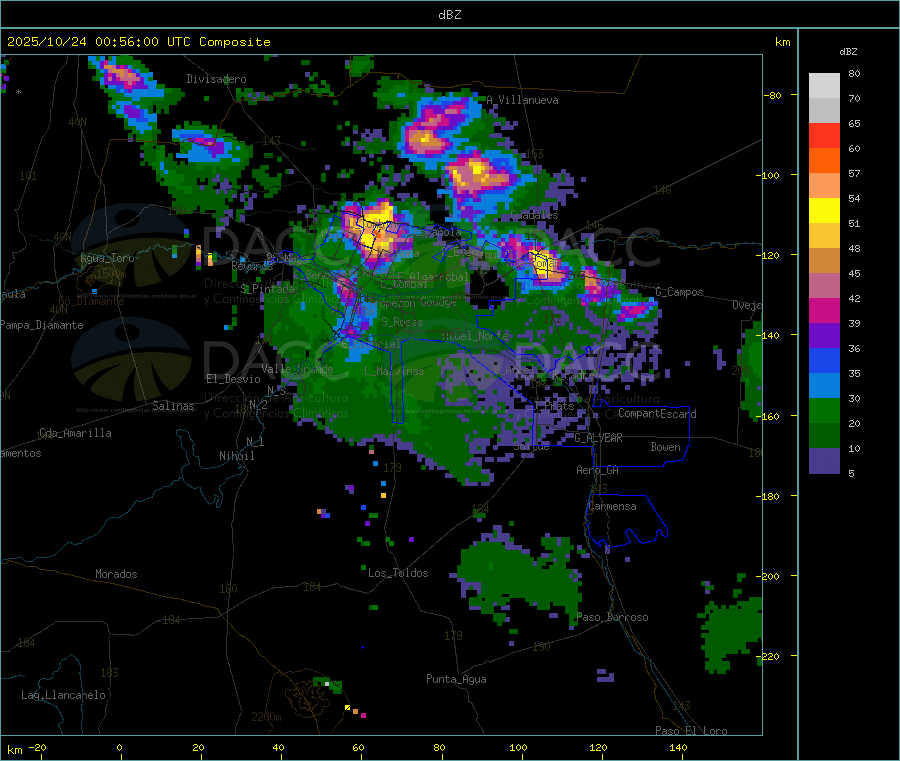Select the Agua_Toro label
This screenshot has height=761, width=900.
click(107, 258)
